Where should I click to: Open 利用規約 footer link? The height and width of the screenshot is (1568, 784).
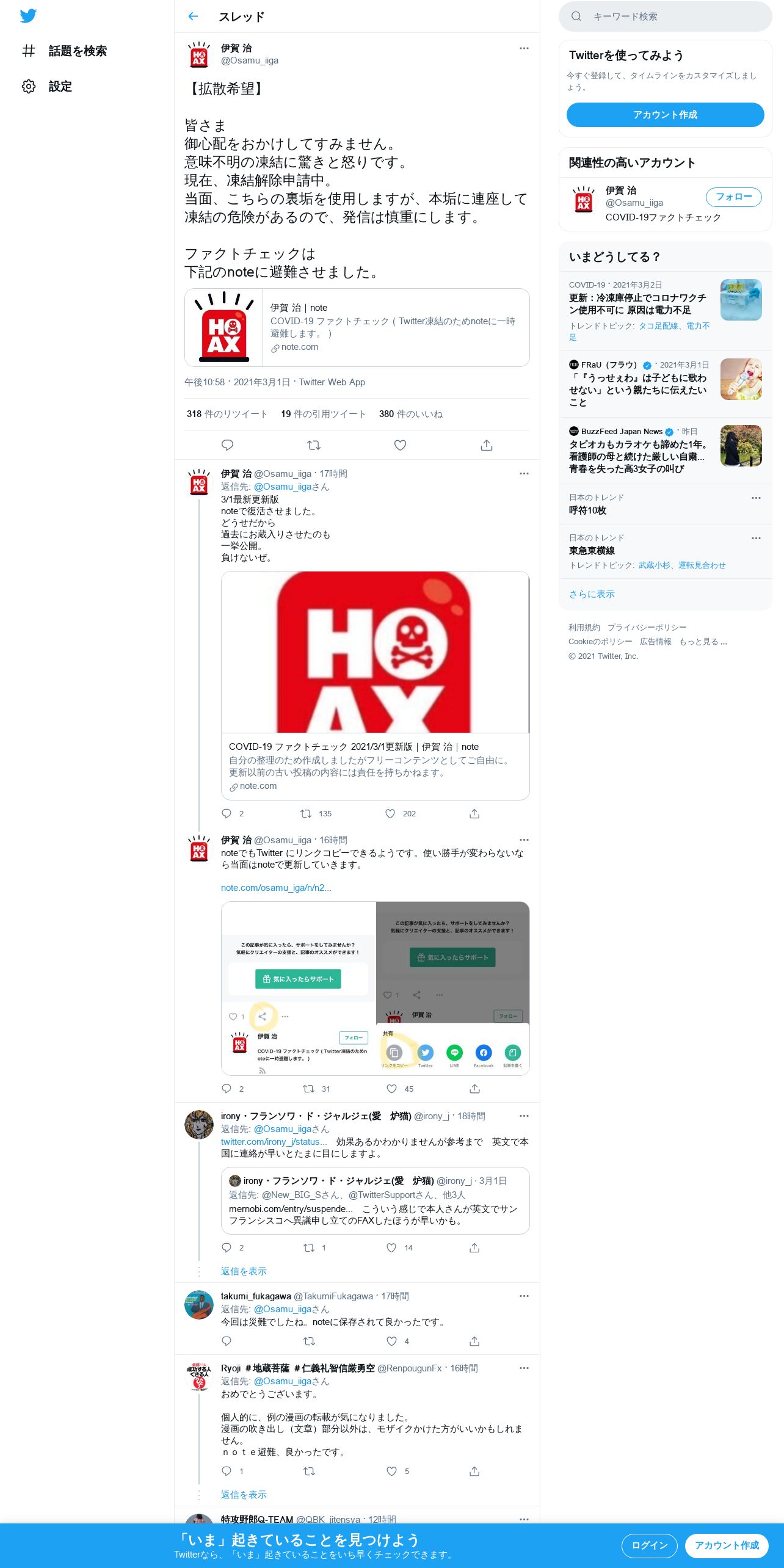(584, 627)
